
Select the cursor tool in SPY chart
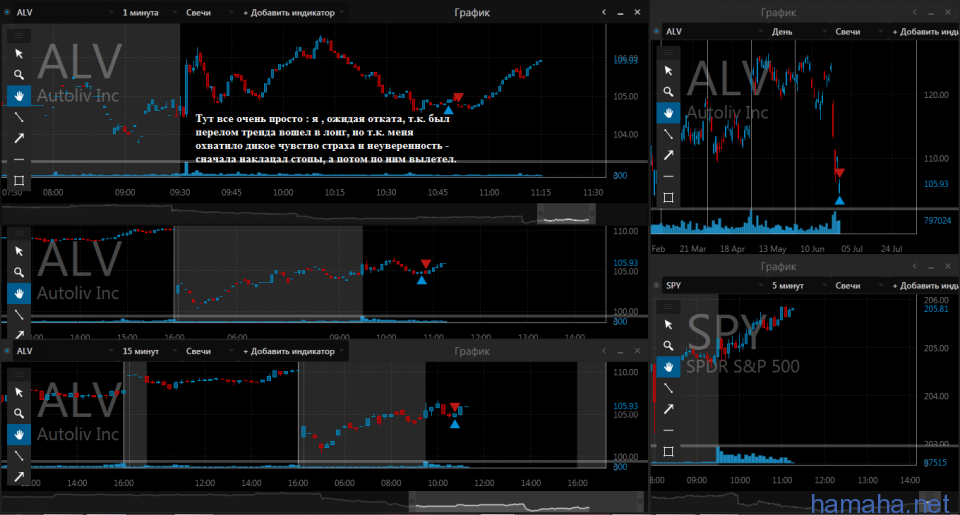coord(669,325)
